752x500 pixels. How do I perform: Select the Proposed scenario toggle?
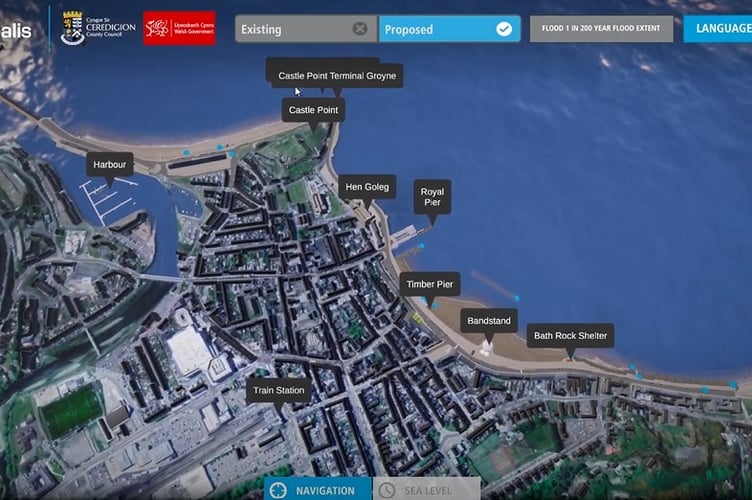[449, 29]
